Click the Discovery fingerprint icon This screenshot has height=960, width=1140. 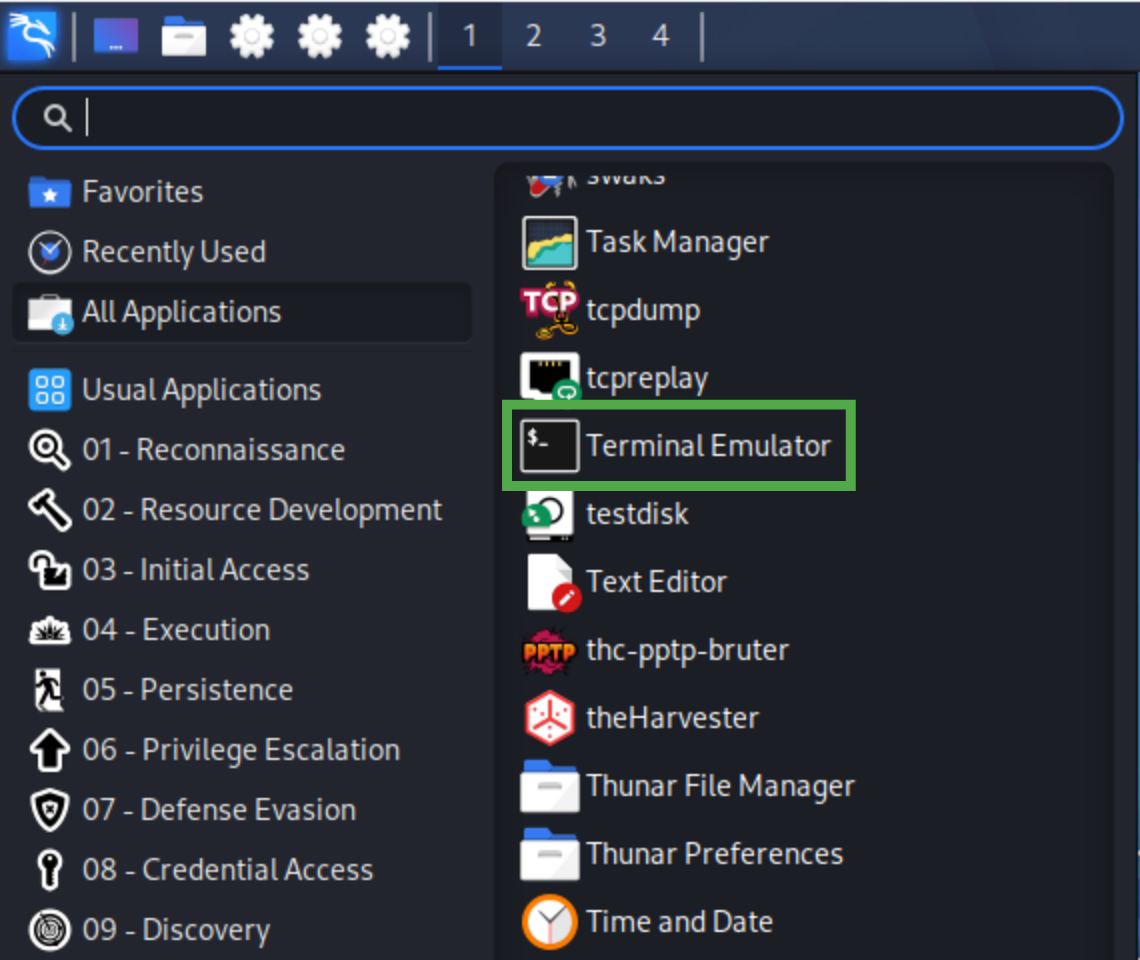point(49,930)
